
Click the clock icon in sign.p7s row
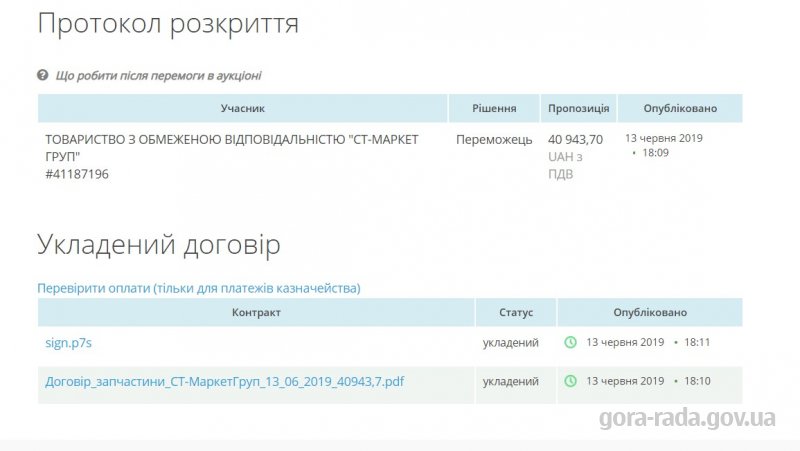tap(570, 342)
